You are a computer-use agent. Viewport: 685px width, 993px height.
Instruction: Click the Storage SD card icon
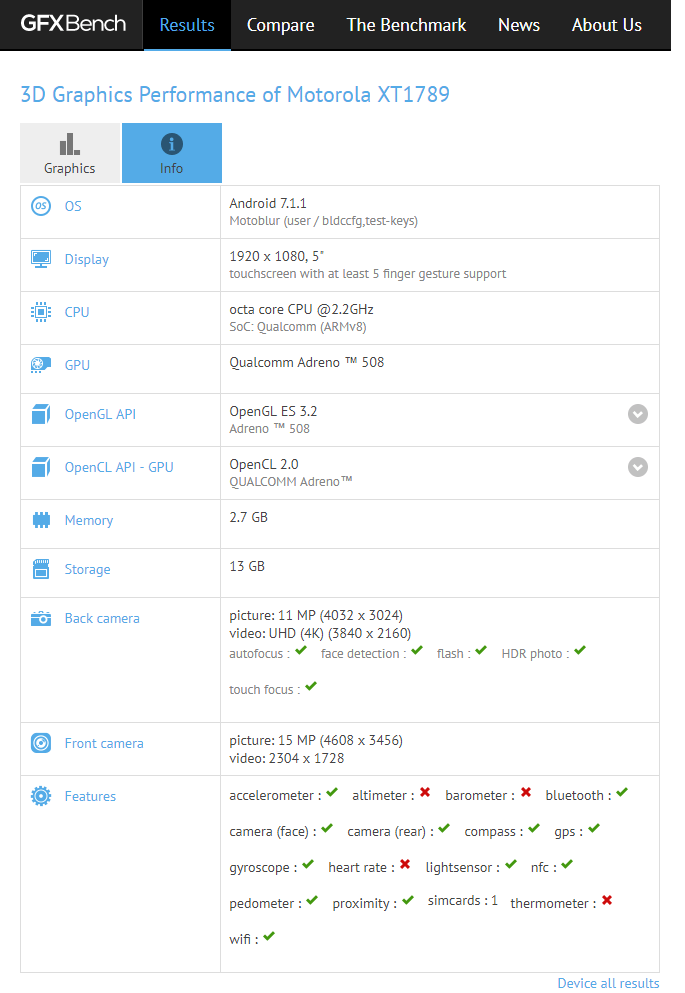click(41, 569)
